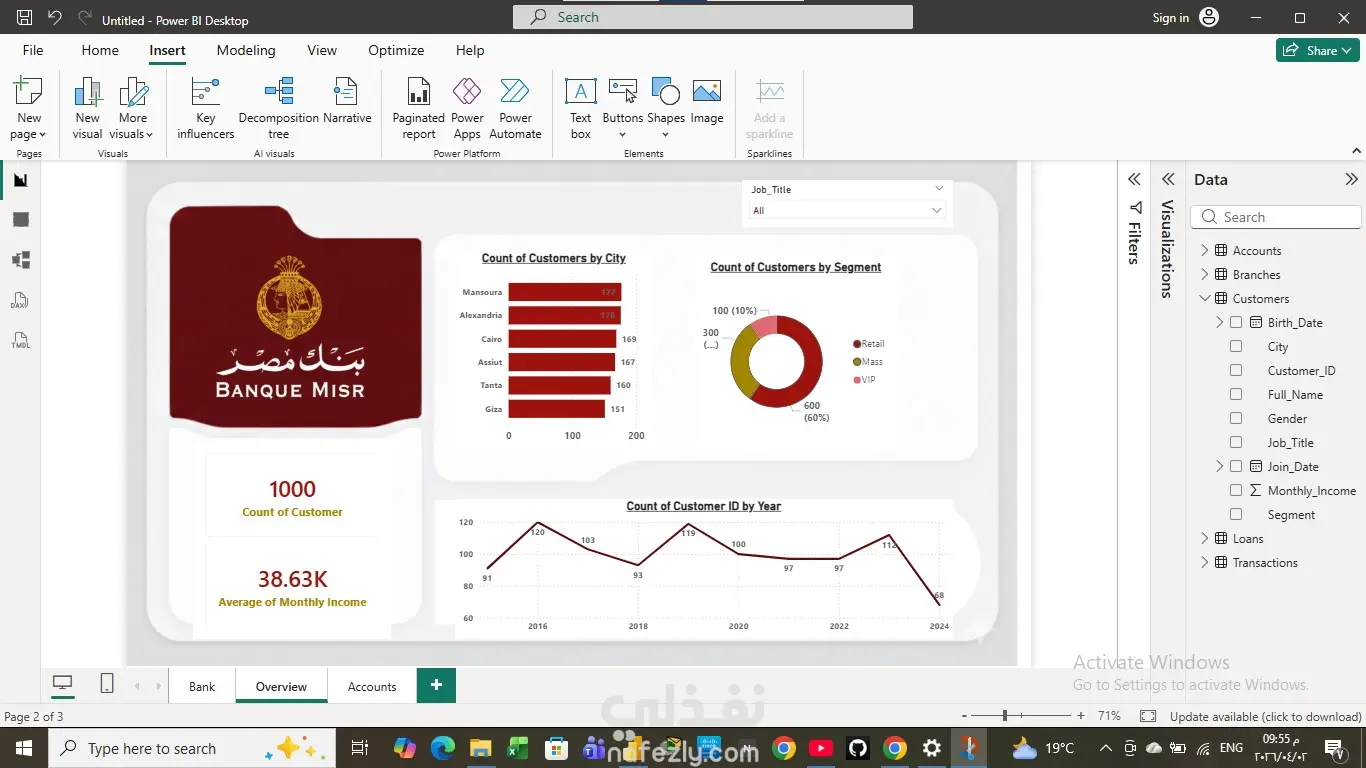Screen dimensions: 1366x768
Task: Click the title bar Search box
Action: (x=713, y=17)
